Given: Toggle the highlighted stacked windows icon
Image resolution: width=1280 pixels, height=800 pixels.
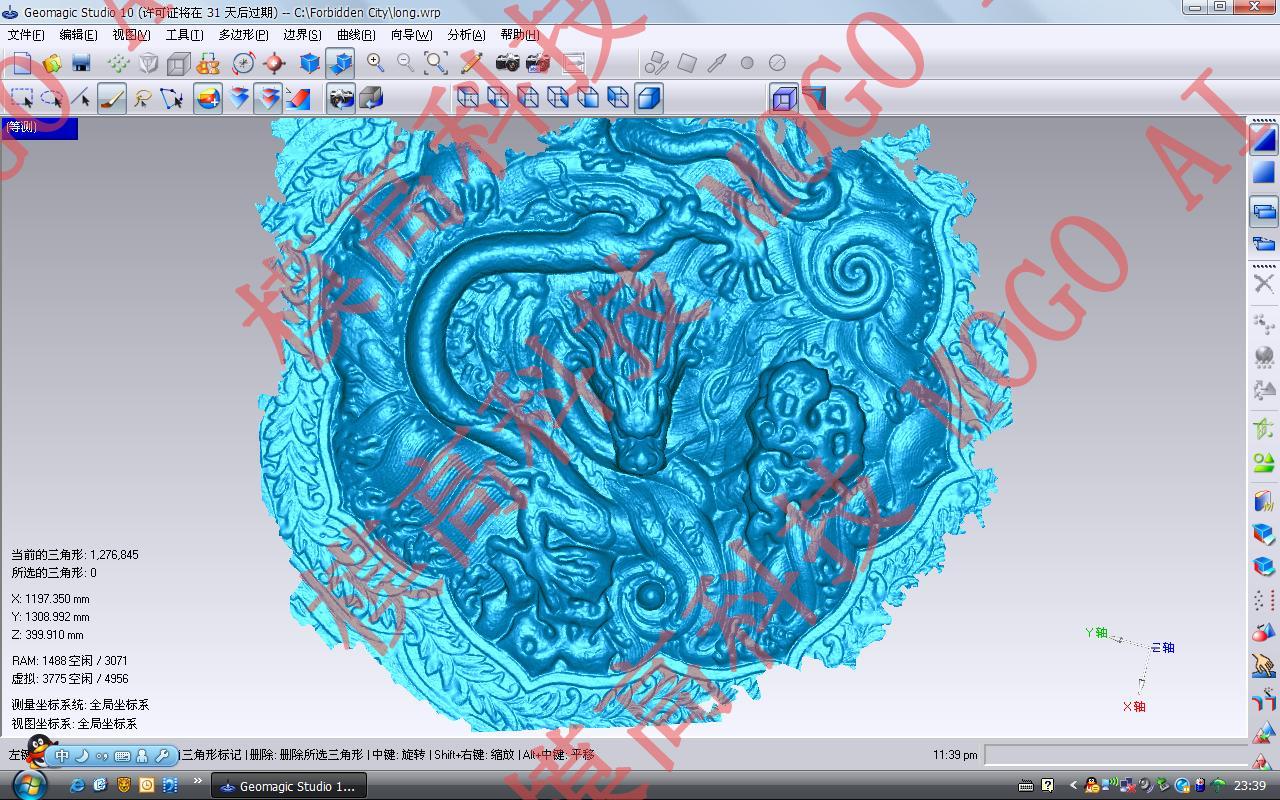Looking at the screenshot, I should point(1264,211).
